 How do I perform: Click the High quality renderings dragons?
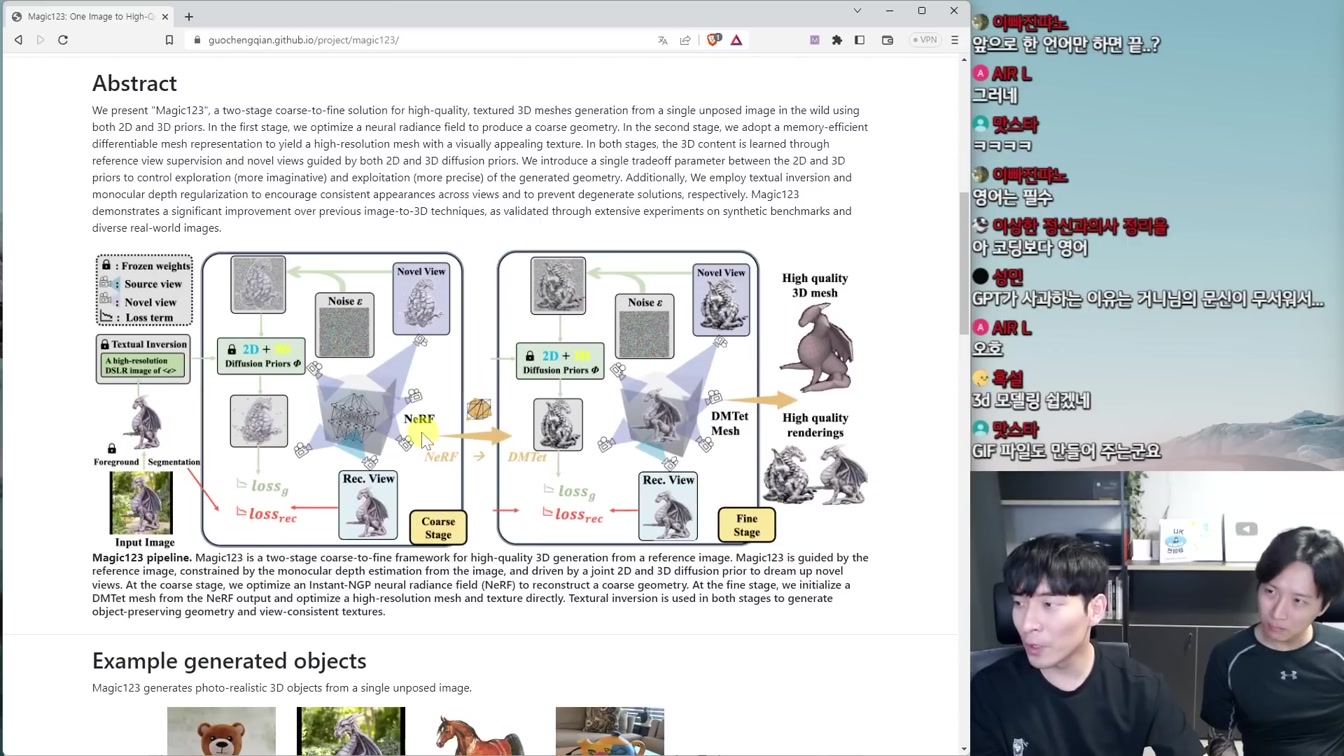pyautogui.click(x=816, y=474)
